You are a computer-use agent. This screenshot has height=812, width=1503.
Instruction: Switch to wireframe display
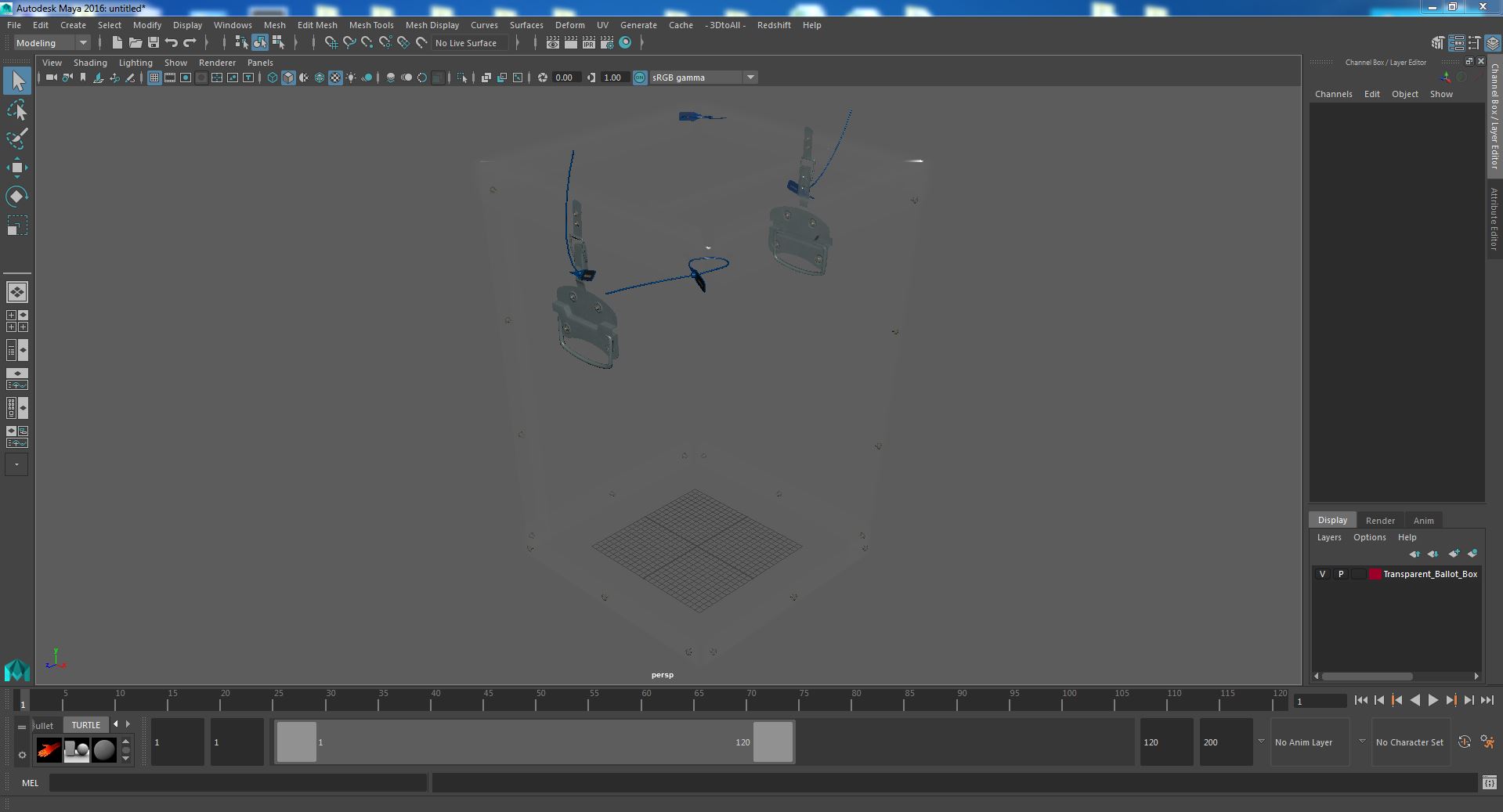tap(273, 78)
